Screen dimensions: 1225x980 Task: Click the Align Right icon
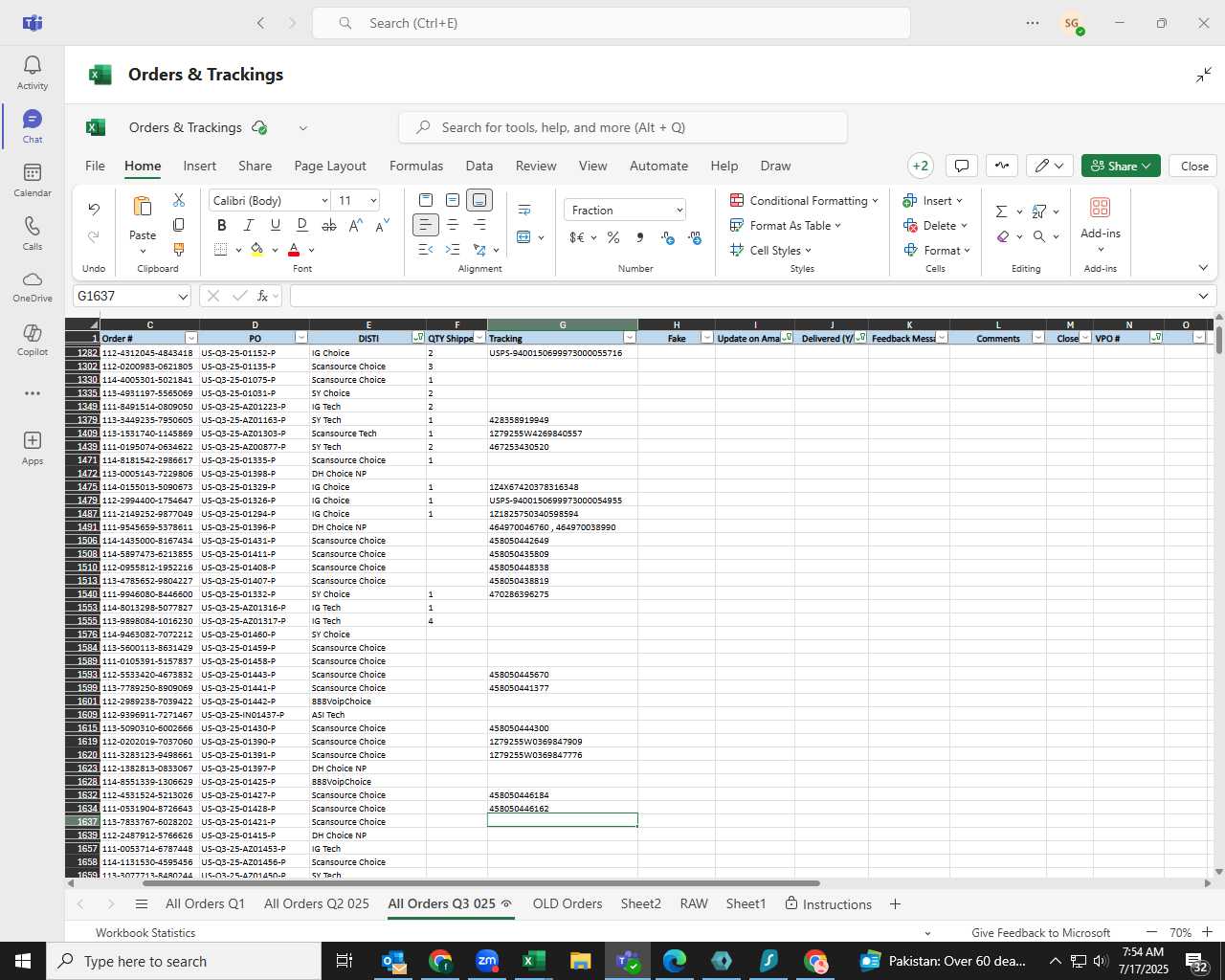[x=479, y=225]
